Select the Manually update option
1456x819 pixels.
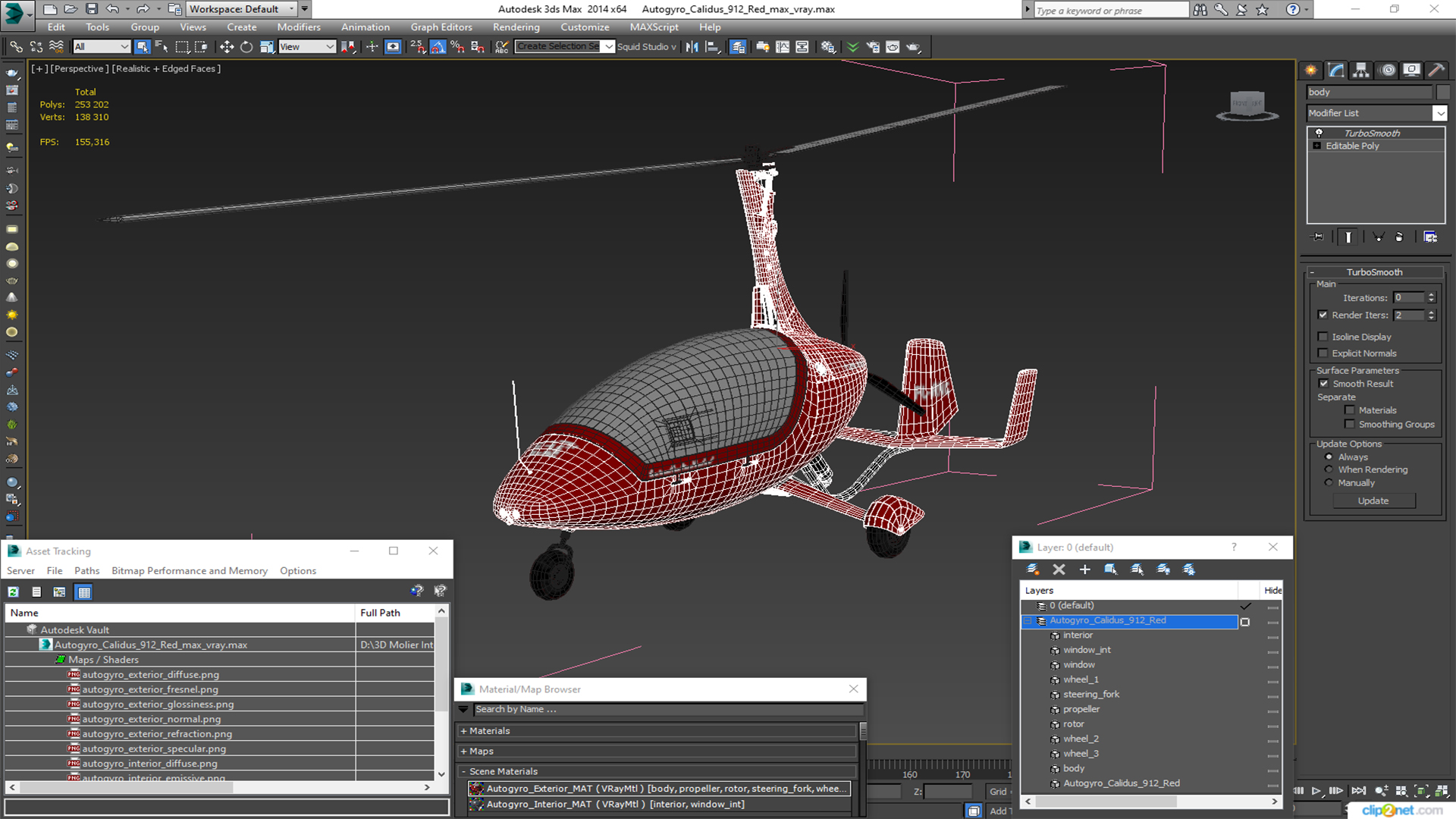point(1329,483)
